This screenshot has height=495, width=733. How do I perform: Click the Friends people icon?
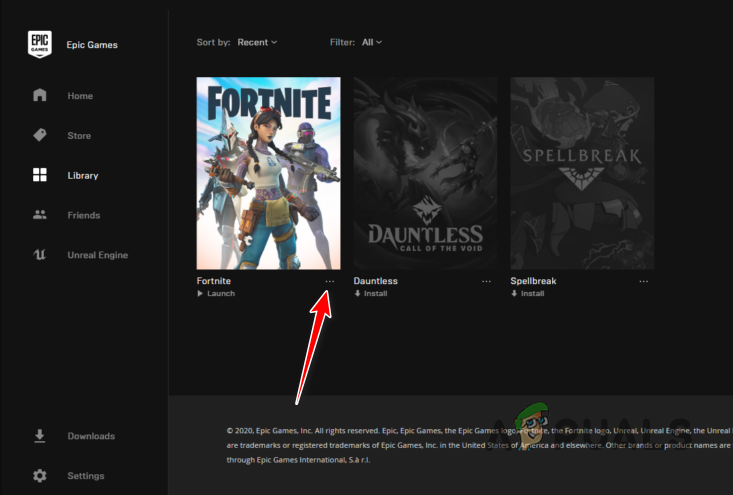[40, 215]
